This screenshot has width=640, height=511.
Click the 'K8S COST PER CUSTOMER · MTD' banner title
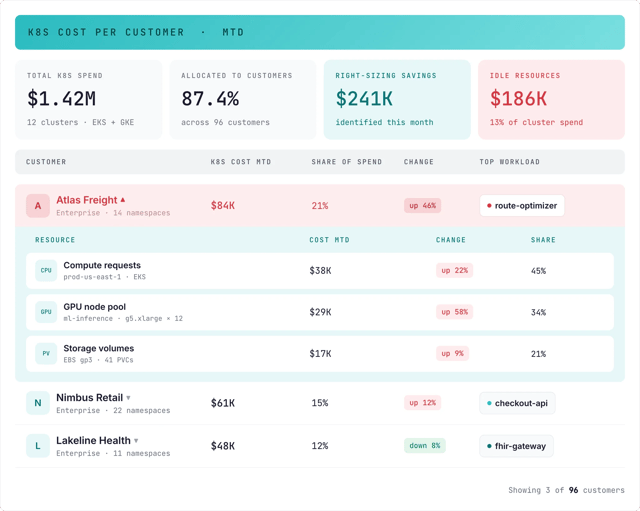click(136, 32)
